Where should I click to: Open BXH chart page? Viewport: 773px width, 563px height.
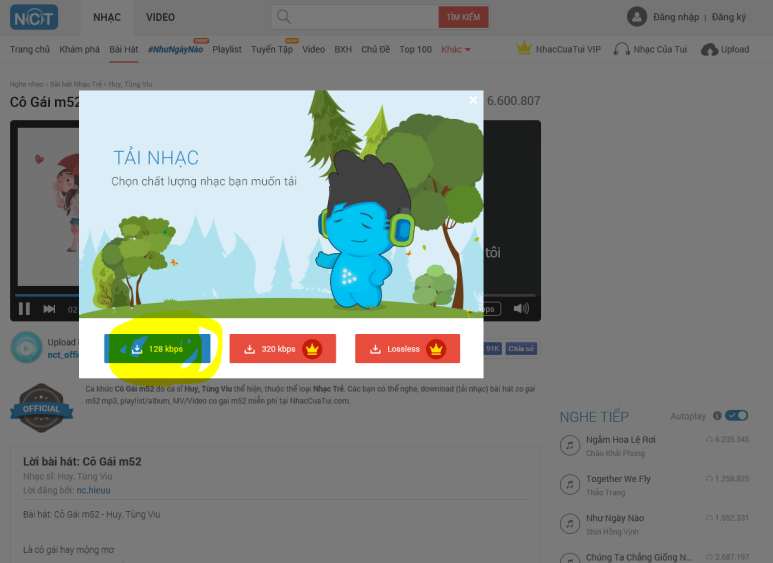pyautogui.click(x=343, y=49)
